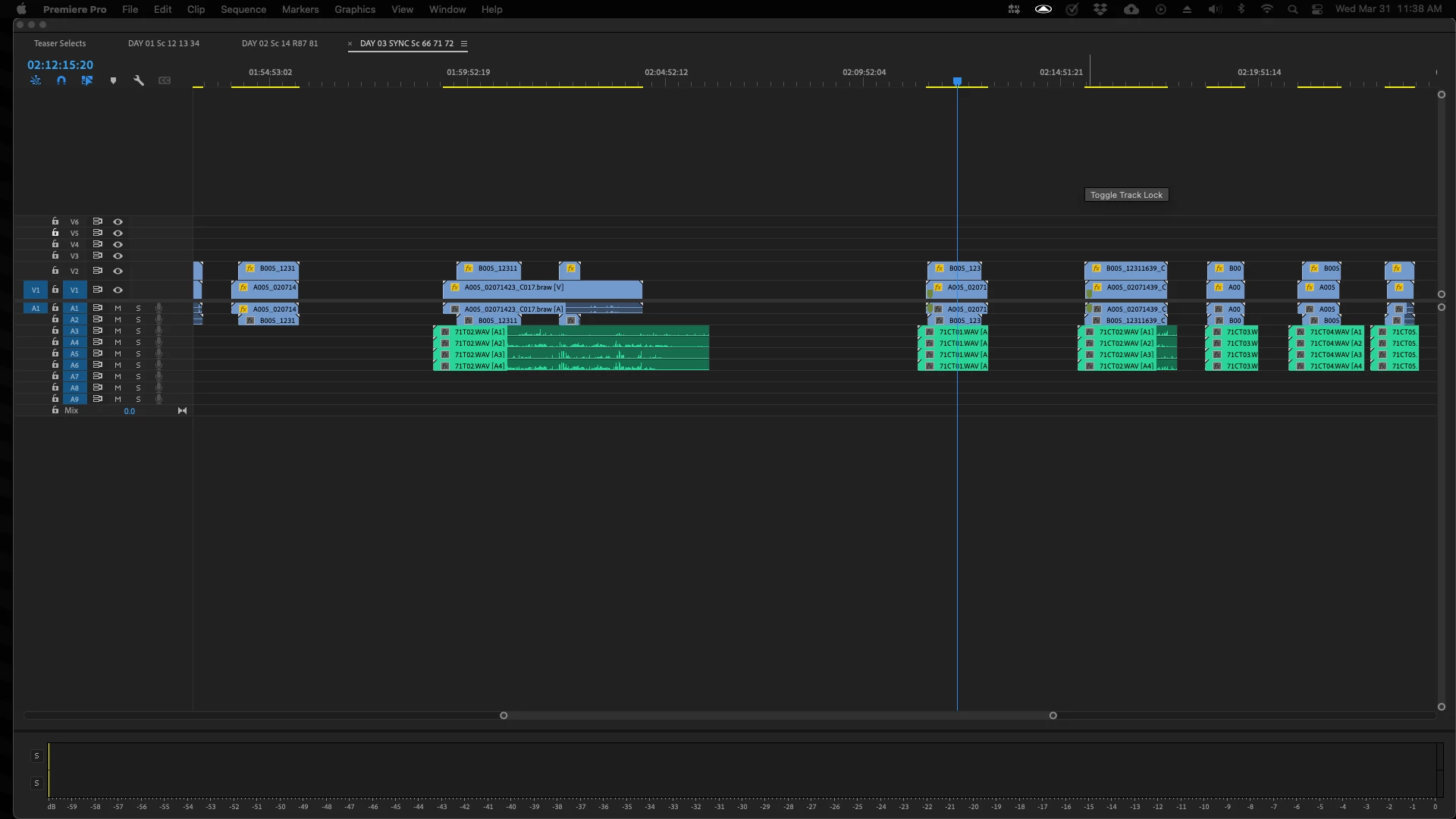
Task: Switch to DAY 02 Sc 14 R87 81 tab
Action: tap(280, 43)
